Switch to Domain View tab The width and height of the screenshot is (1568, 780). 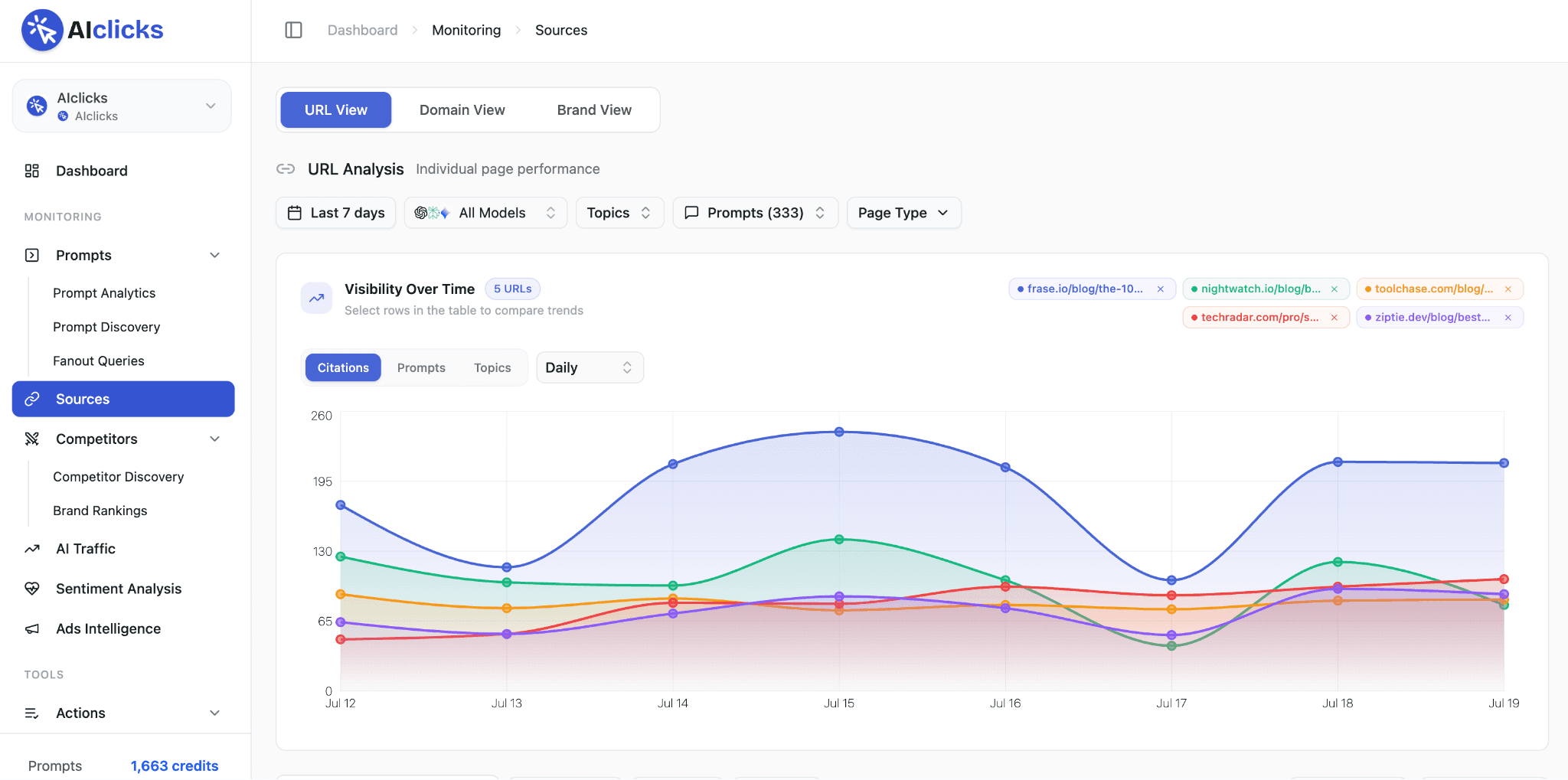point(462,110)
